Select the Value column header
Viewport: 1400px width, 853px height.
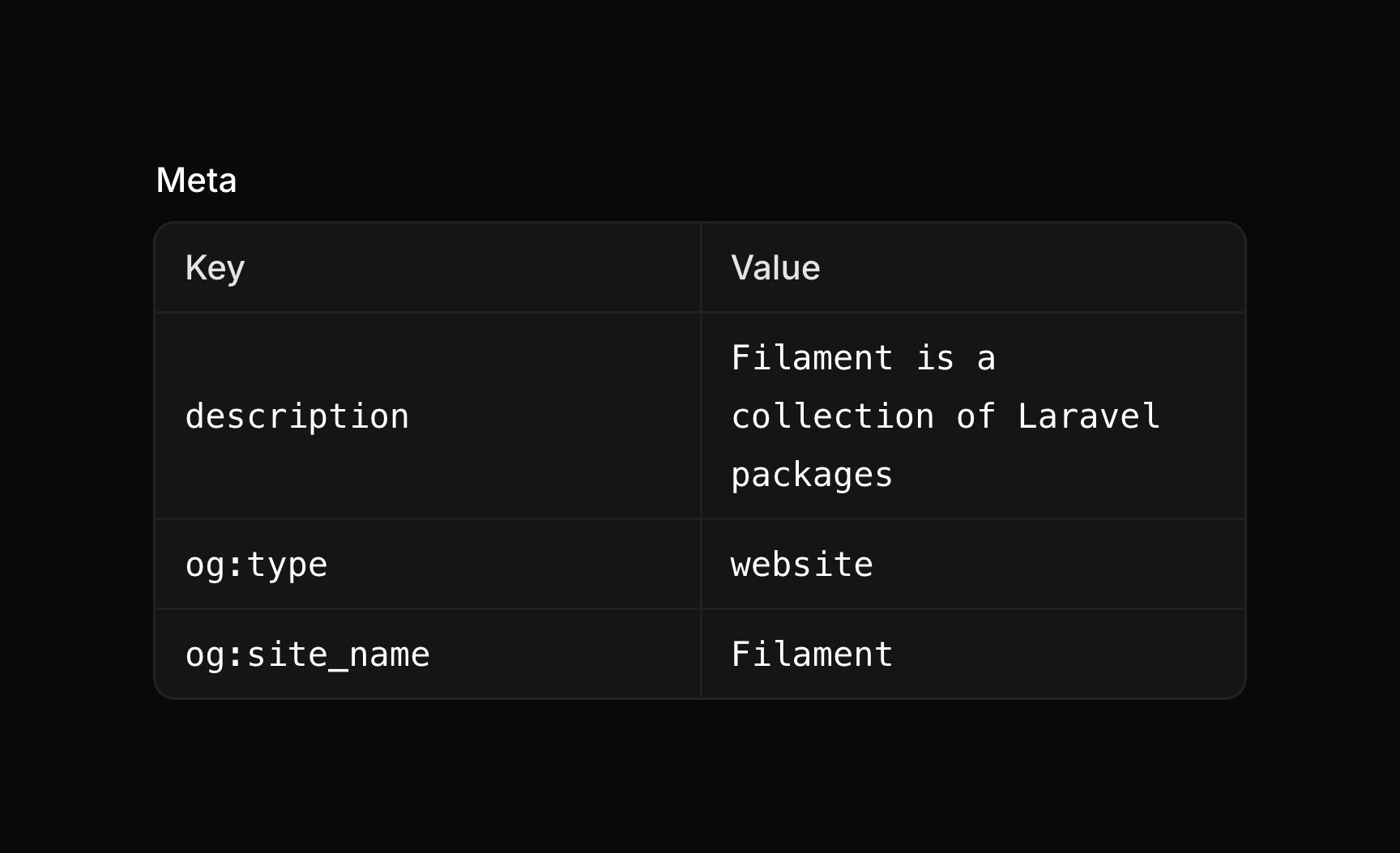pyautogui.click(x=775, y=267)
